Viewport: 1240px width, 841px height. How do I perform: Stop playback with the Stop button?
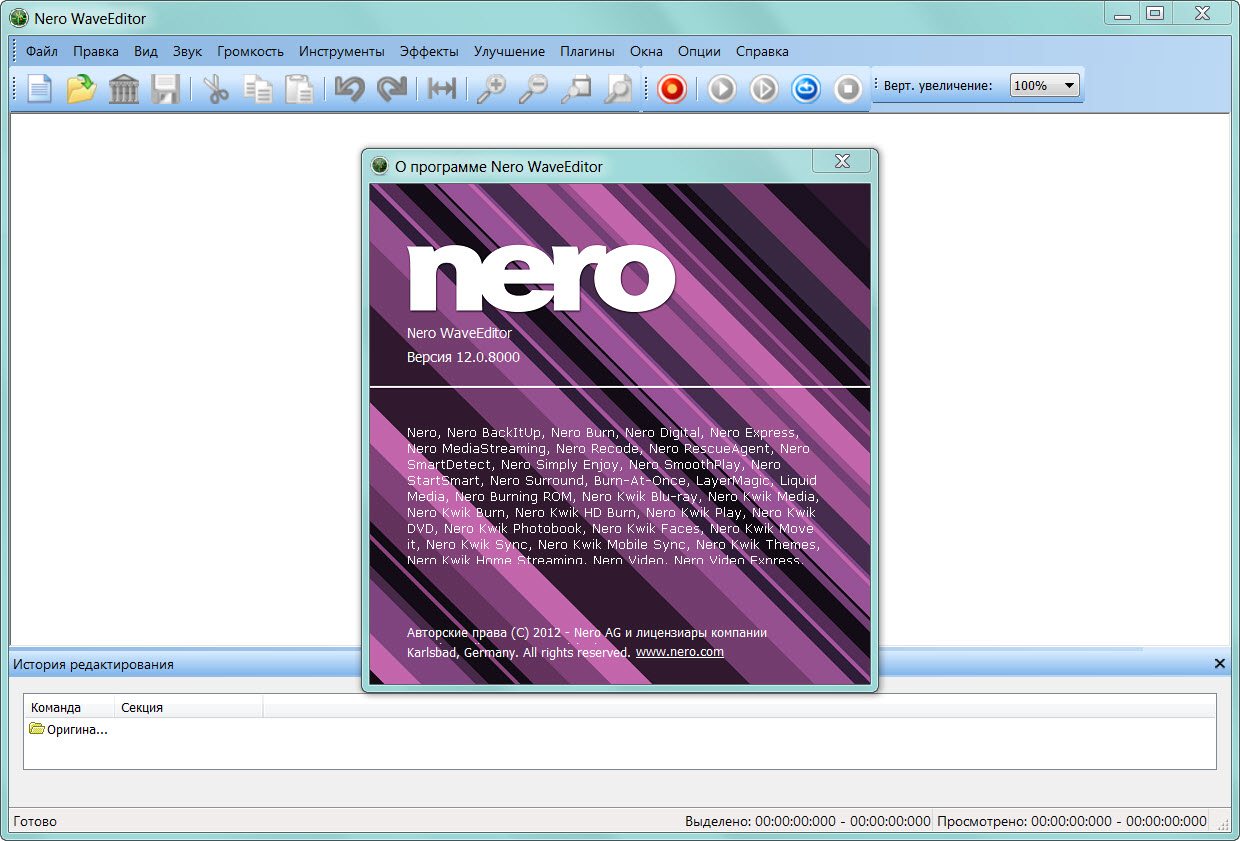coord(848,89)
